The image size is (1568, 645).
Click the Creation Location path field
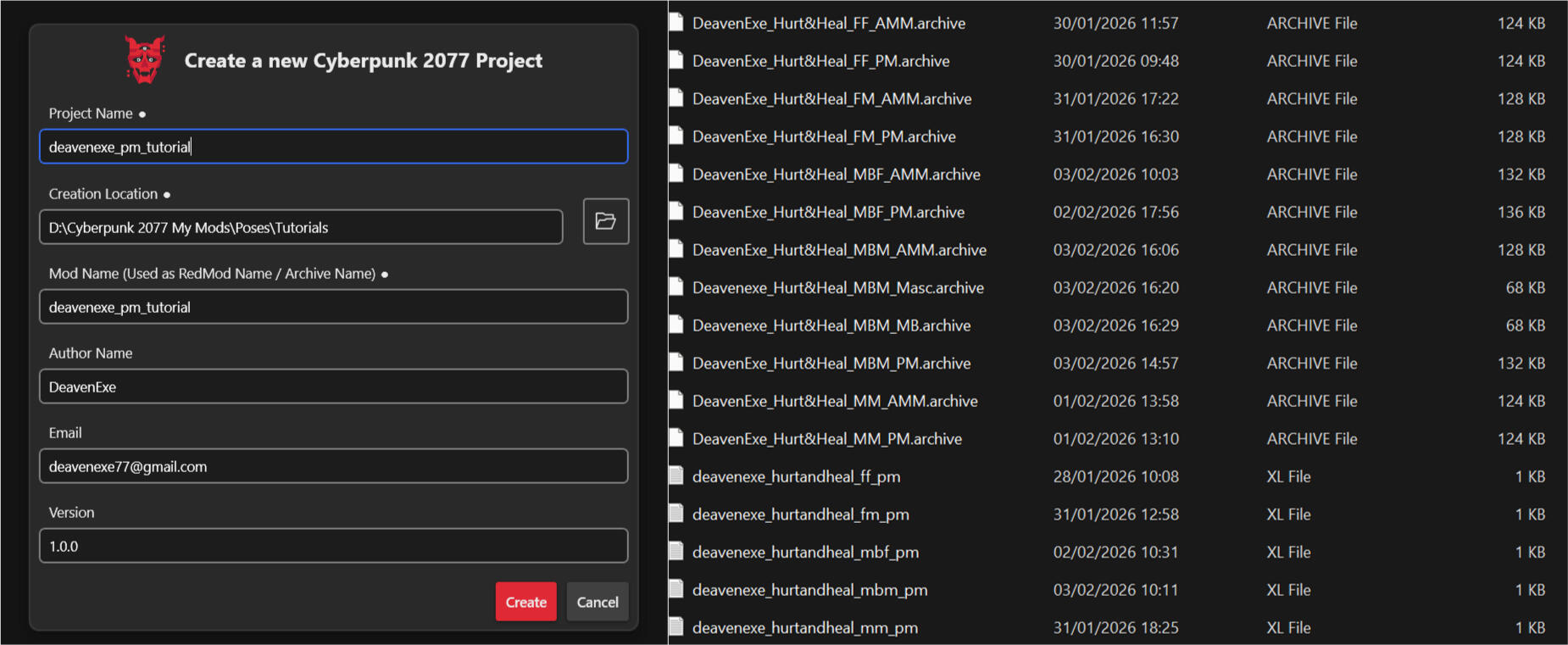pos(301,227)
